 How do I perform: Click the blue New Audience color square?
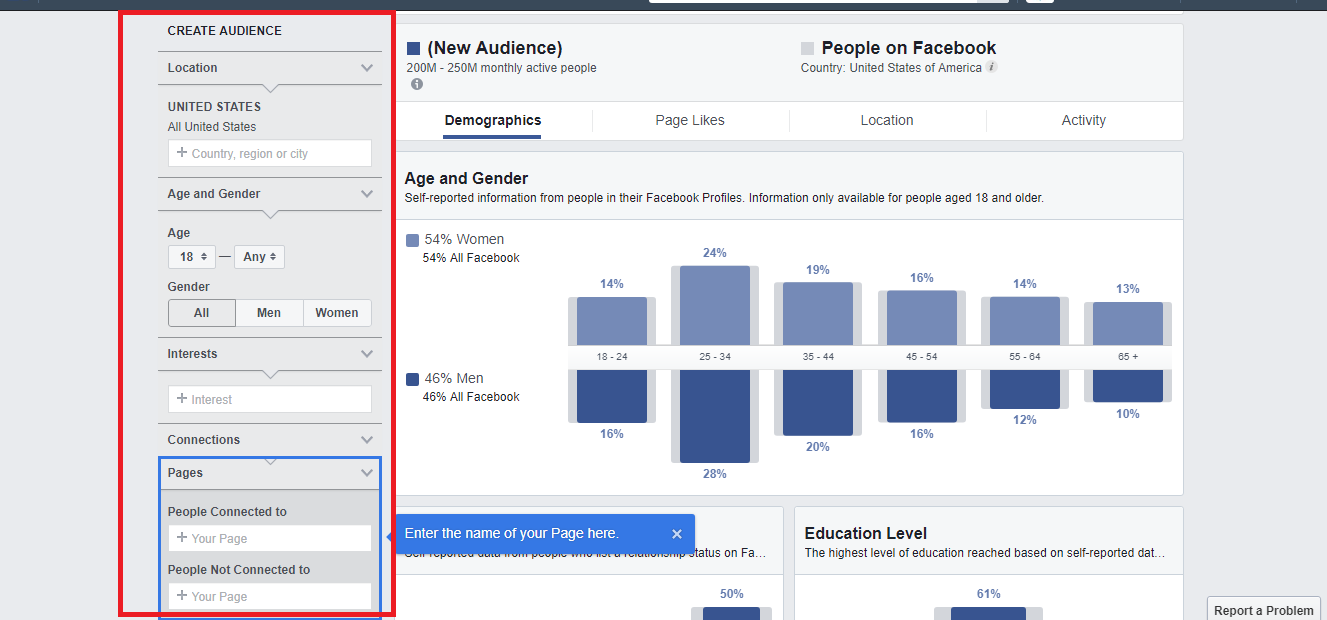pyautogui.click(x=413, y=48)
